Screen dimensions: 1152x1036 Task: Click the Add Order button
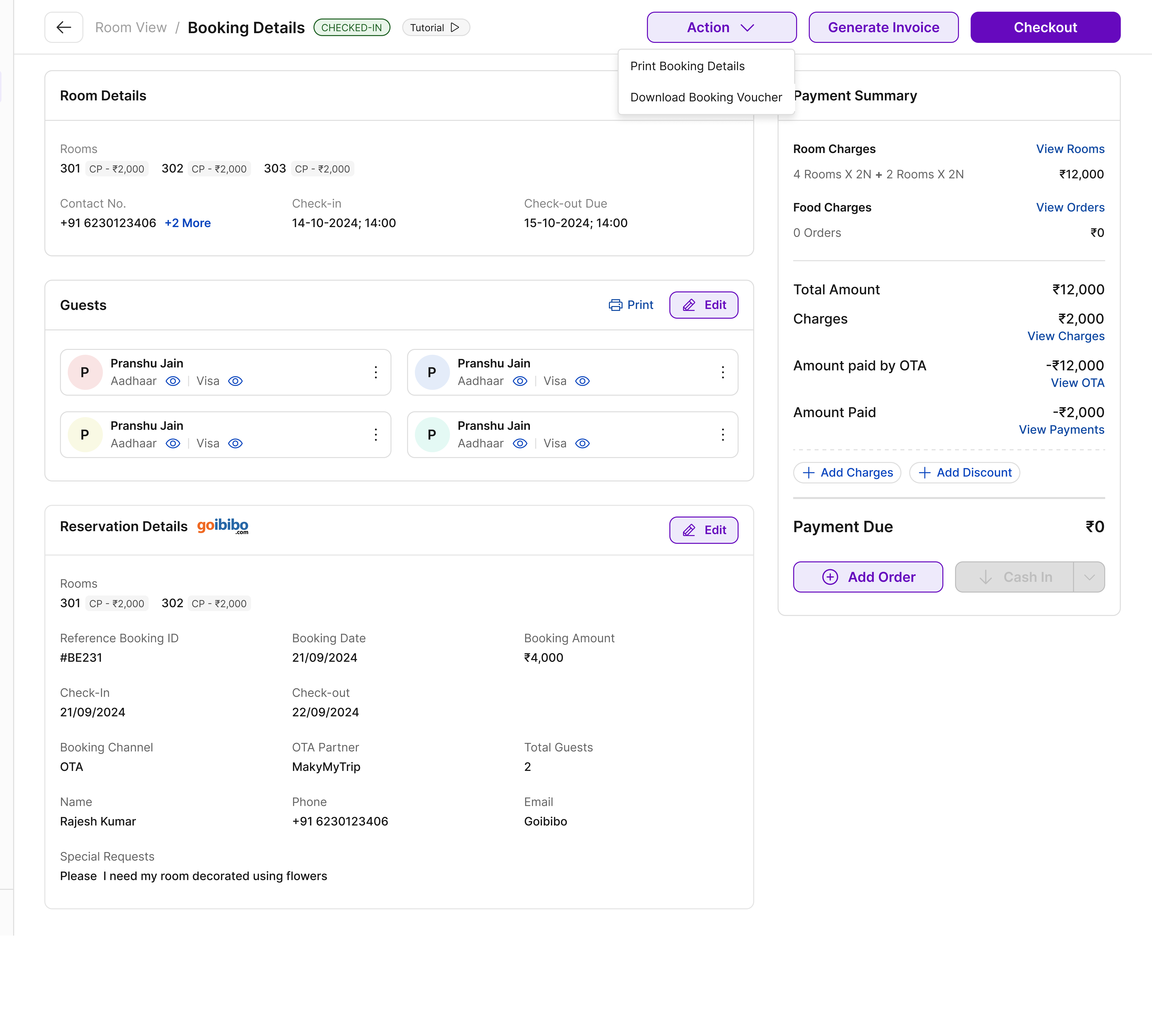pyautogui.click(x=867, y=577)
